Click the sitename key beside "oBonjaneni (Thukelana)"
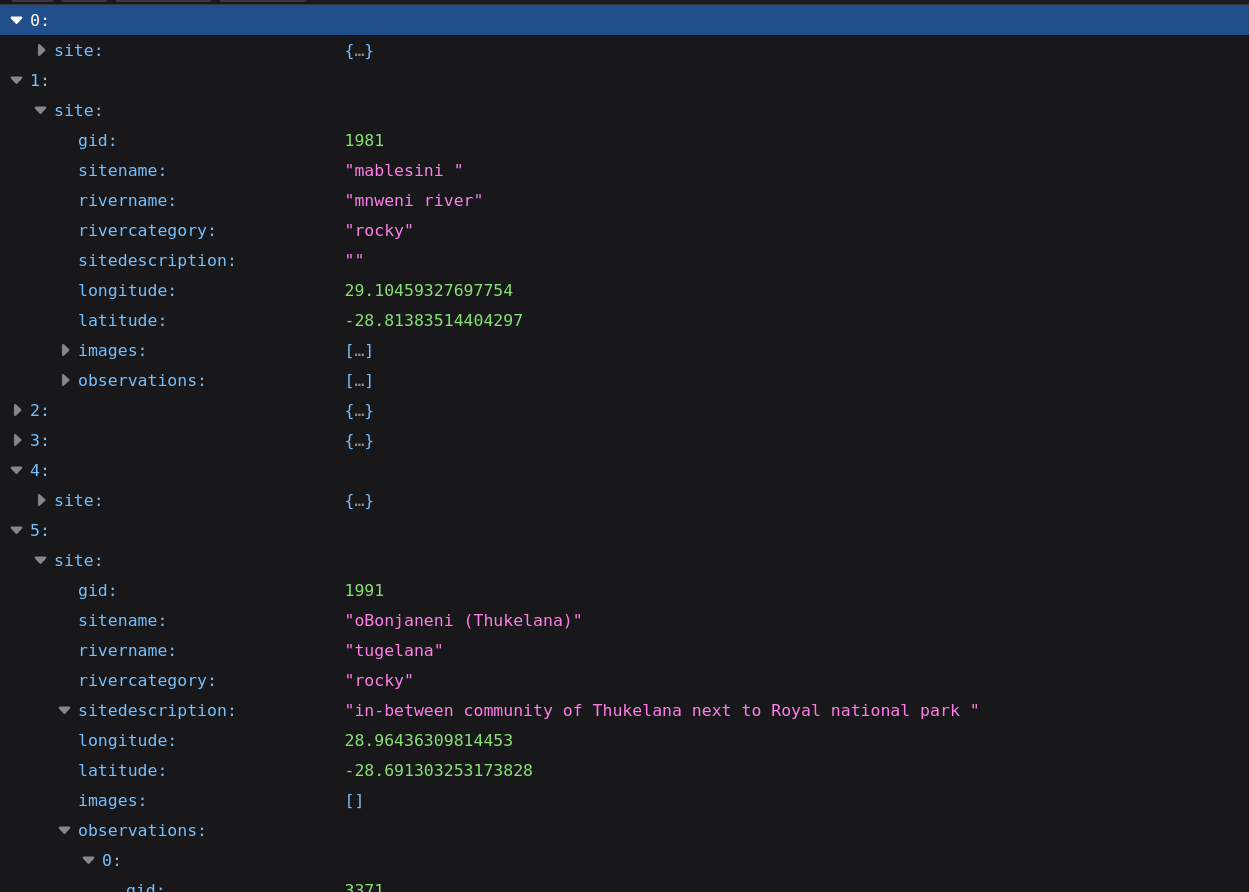This screenshot has width=1249, height=892. [x=122, y=621]
